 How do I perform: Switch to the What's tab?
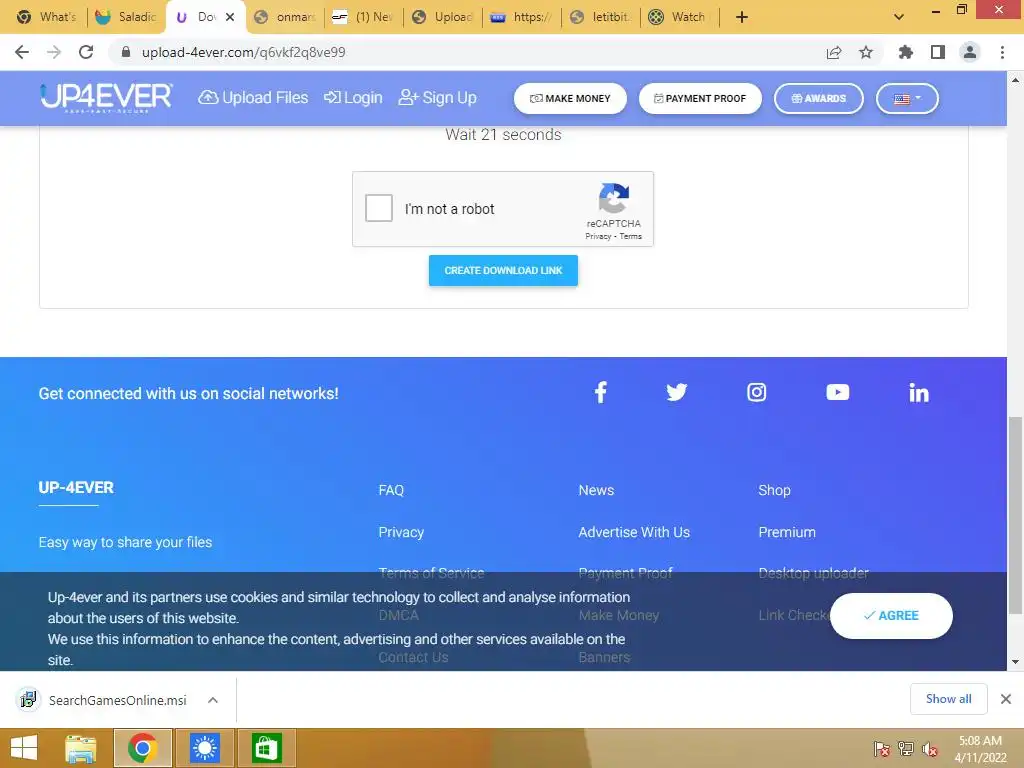[x=46, y=17]
